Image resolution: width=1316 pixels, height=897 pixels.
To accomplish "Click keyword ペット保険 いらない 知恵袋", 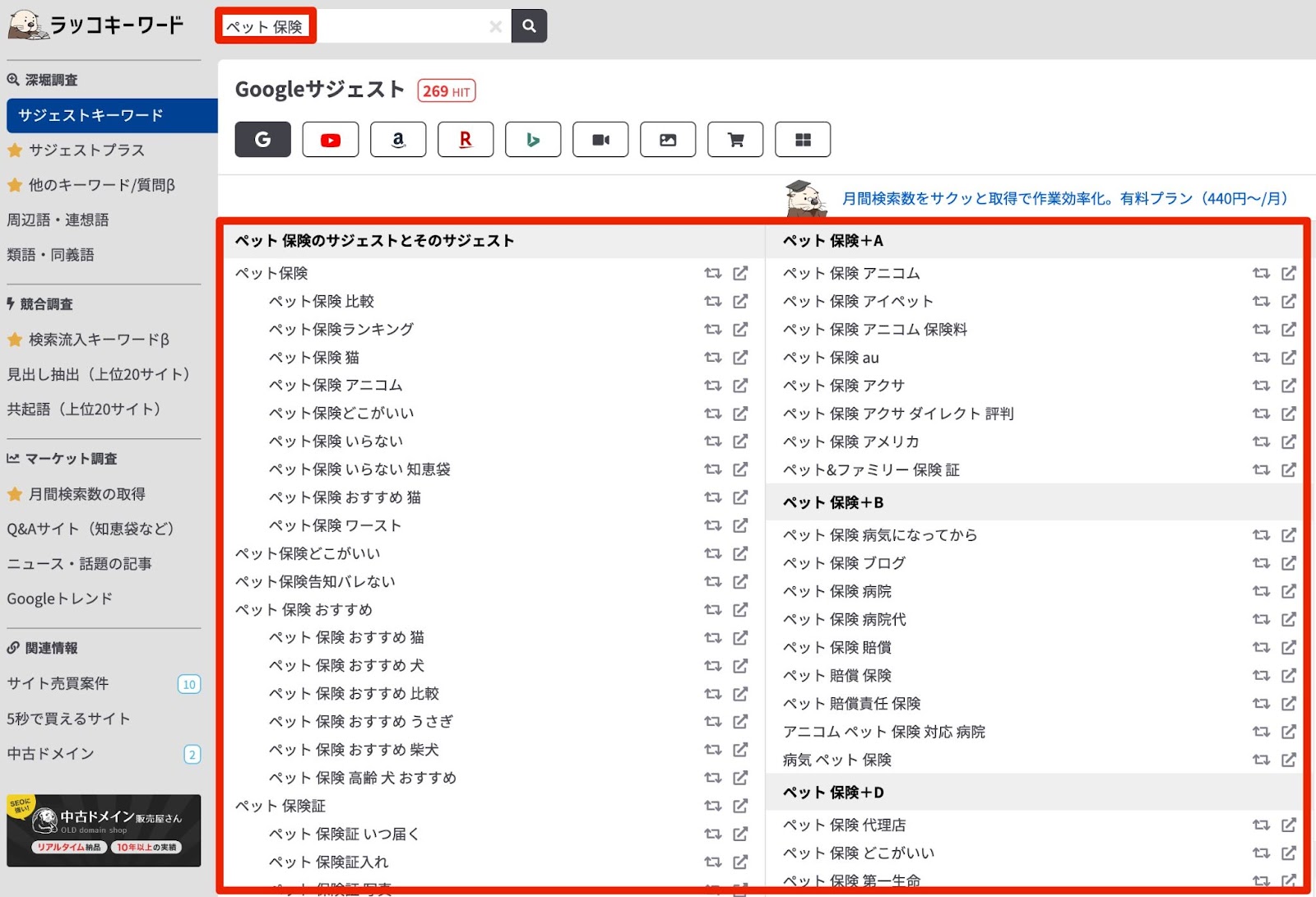I will click(x=359, y=469).
